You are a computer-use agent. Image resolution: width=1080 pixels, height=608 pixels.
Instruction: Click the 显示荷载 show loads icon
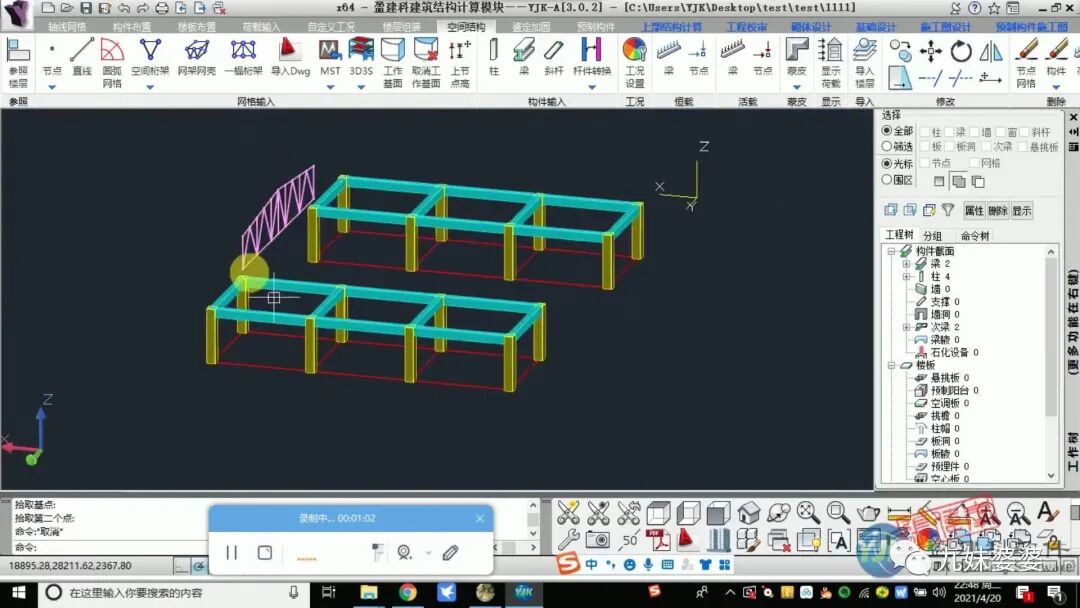pos(831,63)
